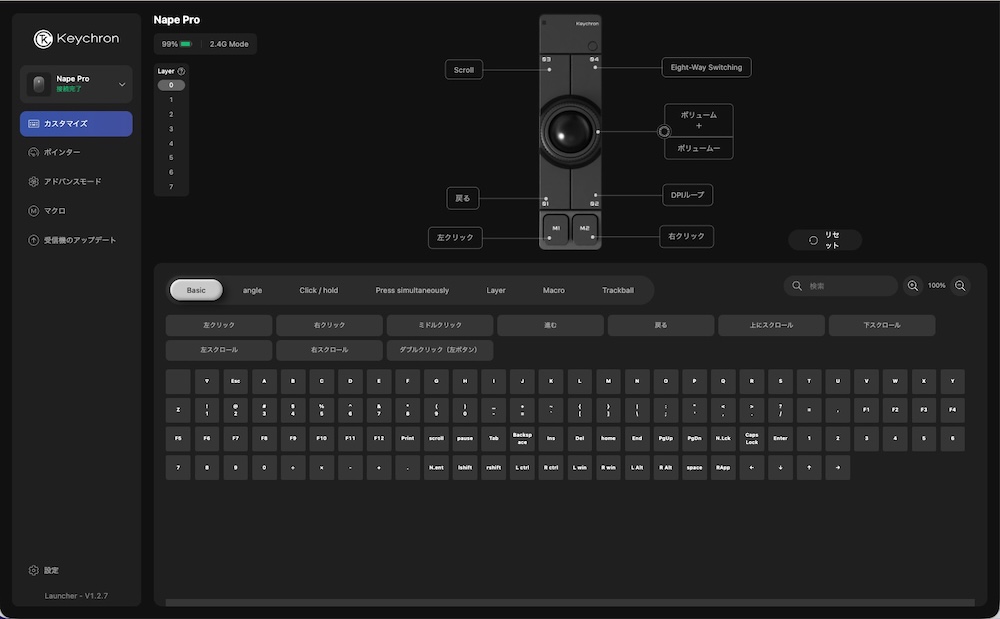The image size is (1000, 619).
Task: Switch to the Macro assignment tab
Action: [553, 290]
